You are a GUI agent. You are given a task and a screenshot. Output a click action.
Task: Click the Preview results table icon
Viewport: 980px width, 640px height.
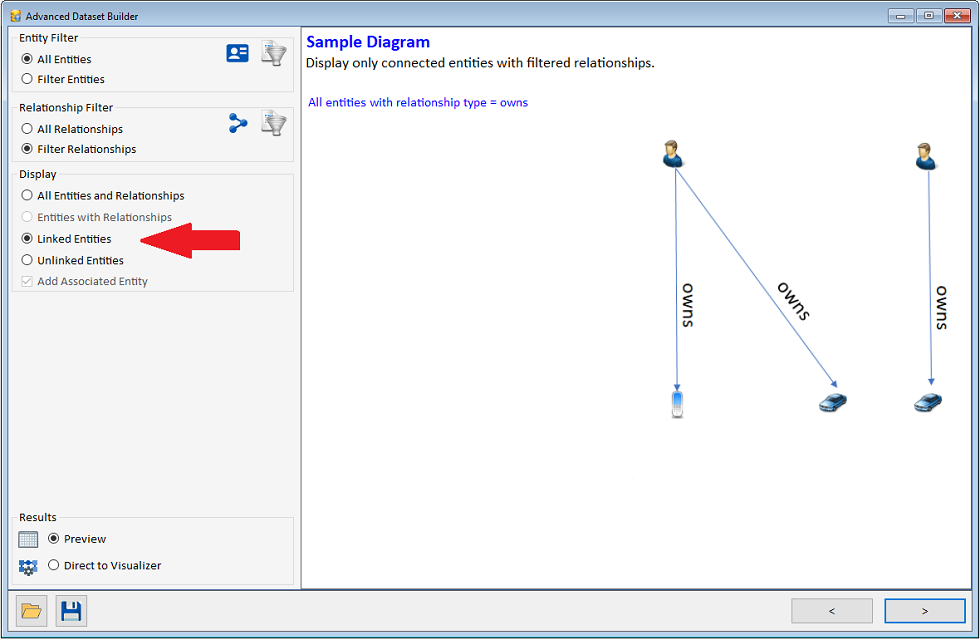point(29,539)
